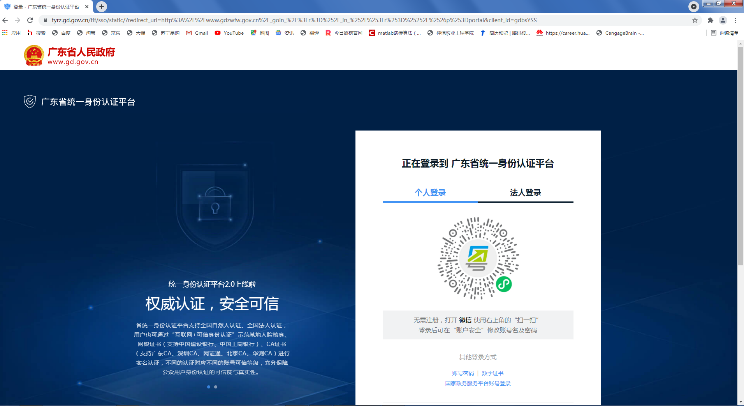Open the Chrome profile avatar icon
The height and width of the screenshot is (406, 744).
click(x=723, y=20)
